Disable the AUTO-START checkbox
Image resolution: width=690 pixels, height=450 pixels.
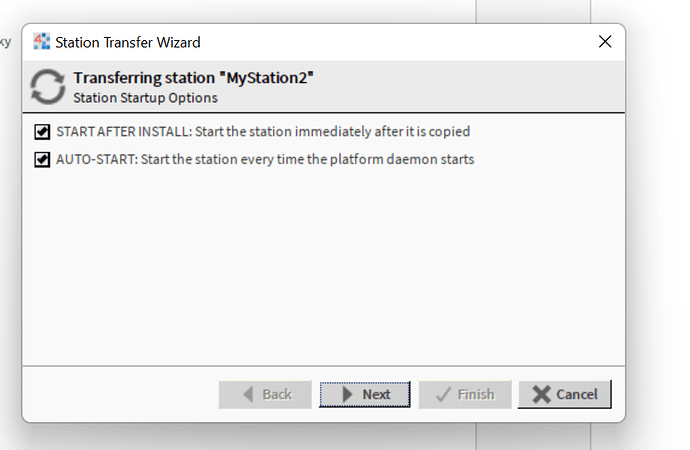coord(42,159)
